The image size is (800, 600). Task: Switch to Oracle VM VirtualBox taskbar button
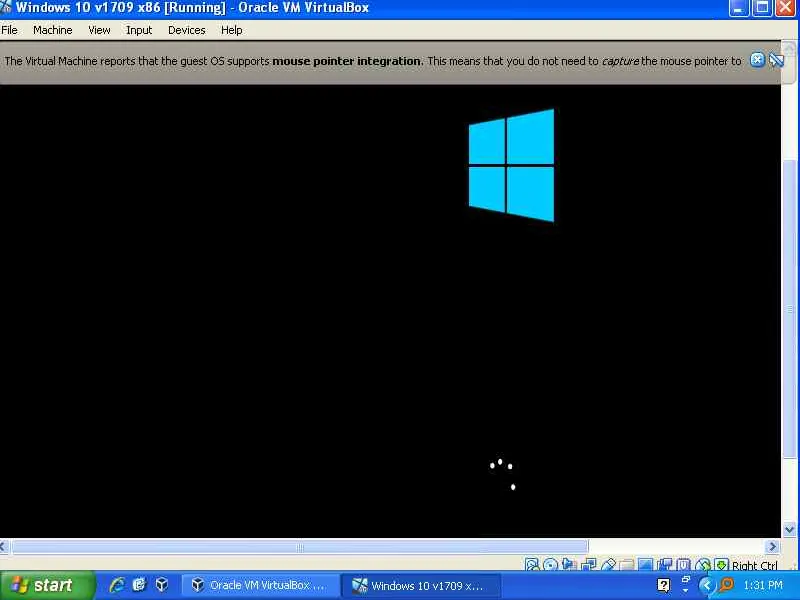click(260, 585)
